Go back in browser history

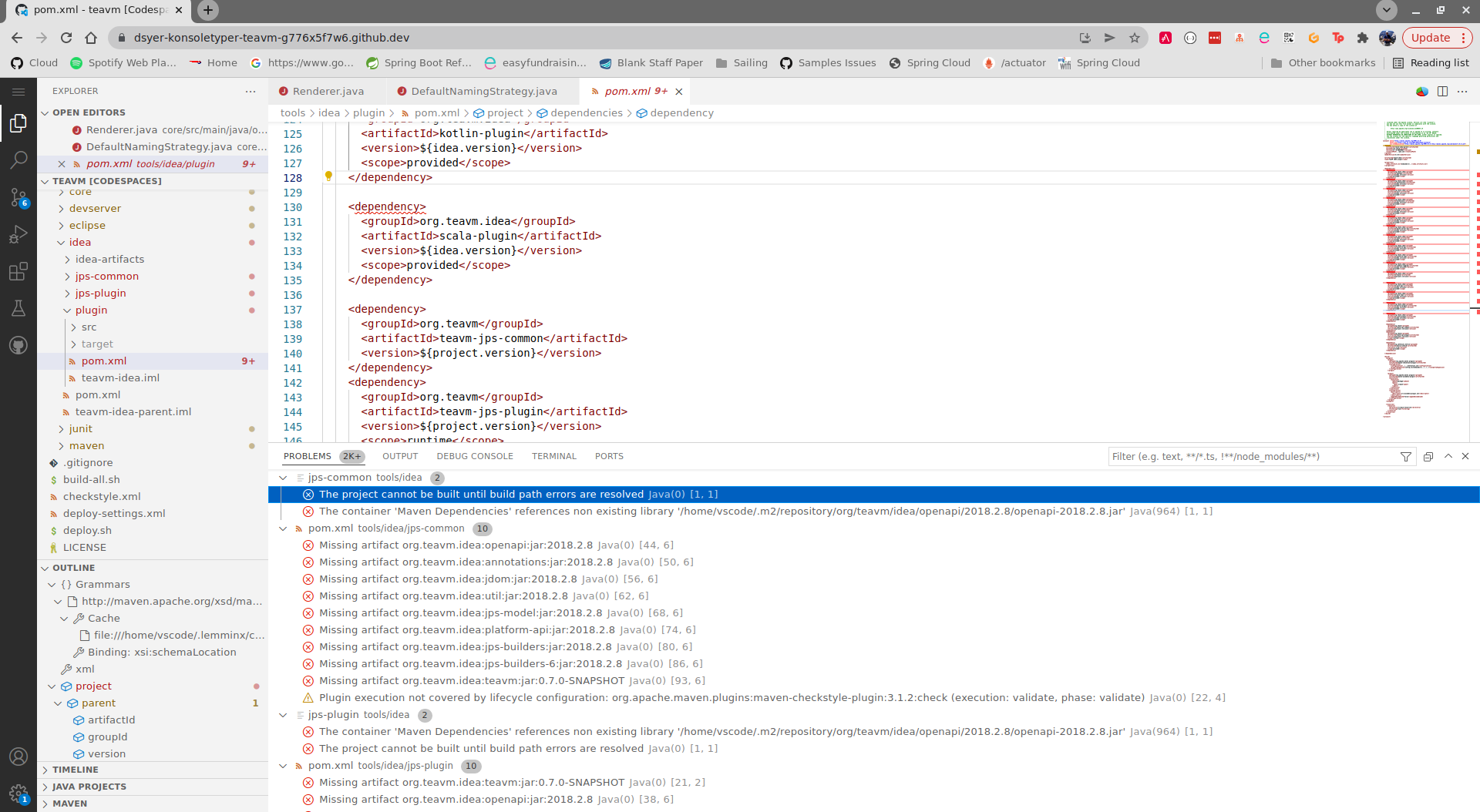coord(17,38)
